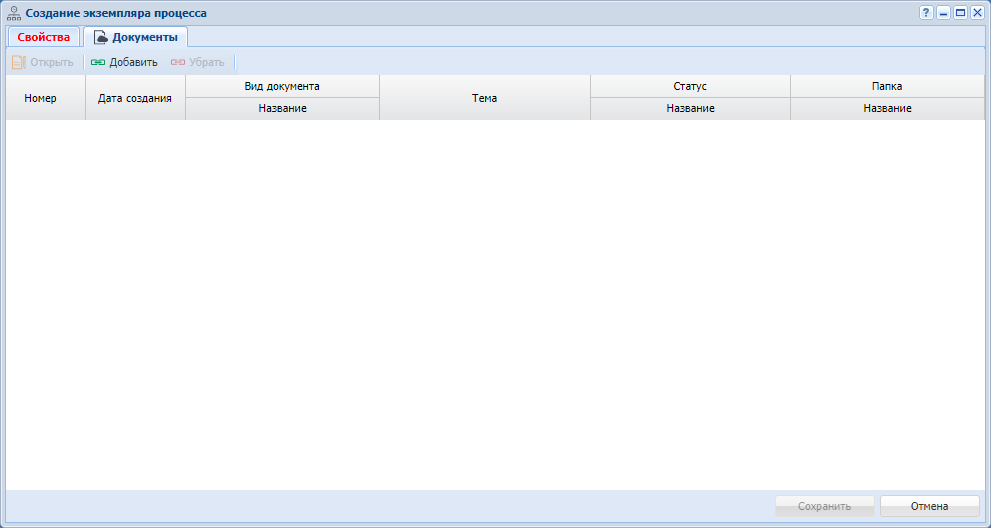Screen dimensions: 991x528
Task: Select the Документы tab
Action: click(x=135, y=37)
